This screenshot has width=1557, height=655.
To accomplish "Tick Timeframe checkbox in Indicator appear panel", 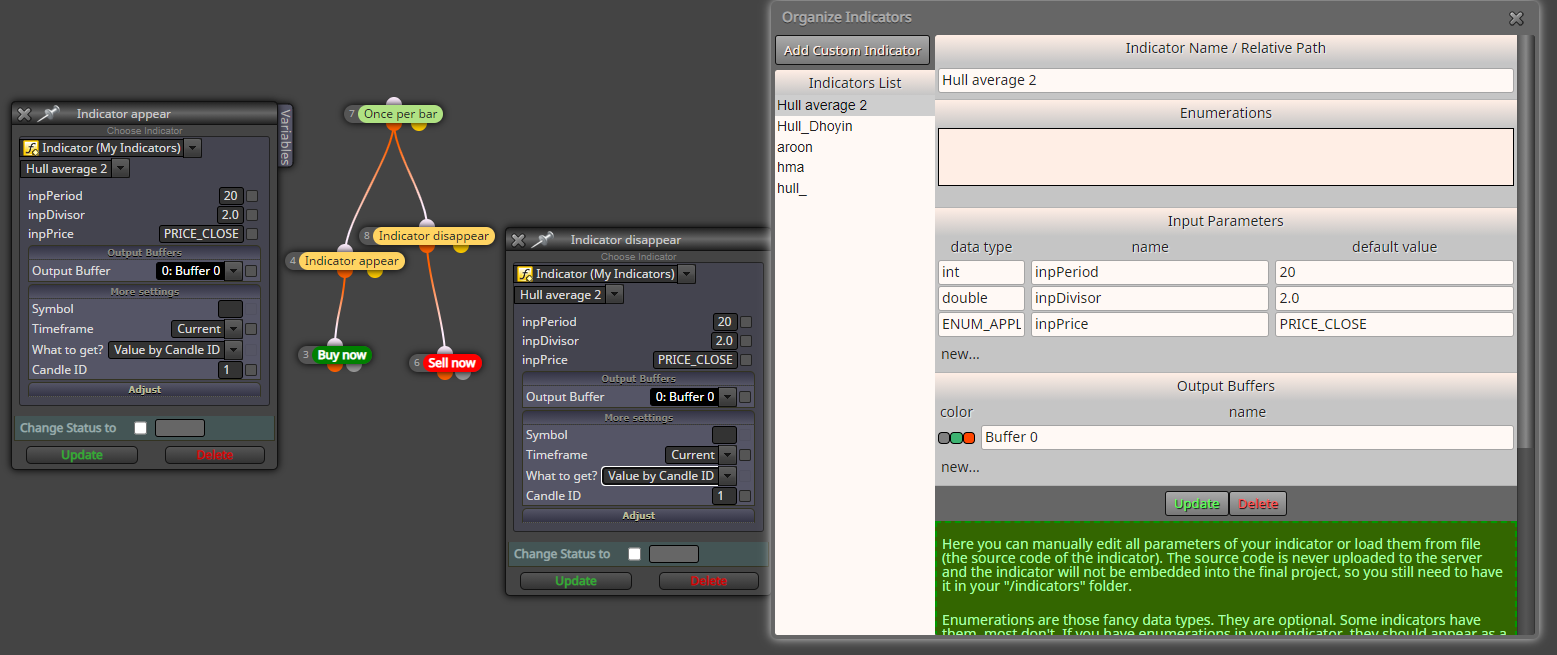I will 252,329.
